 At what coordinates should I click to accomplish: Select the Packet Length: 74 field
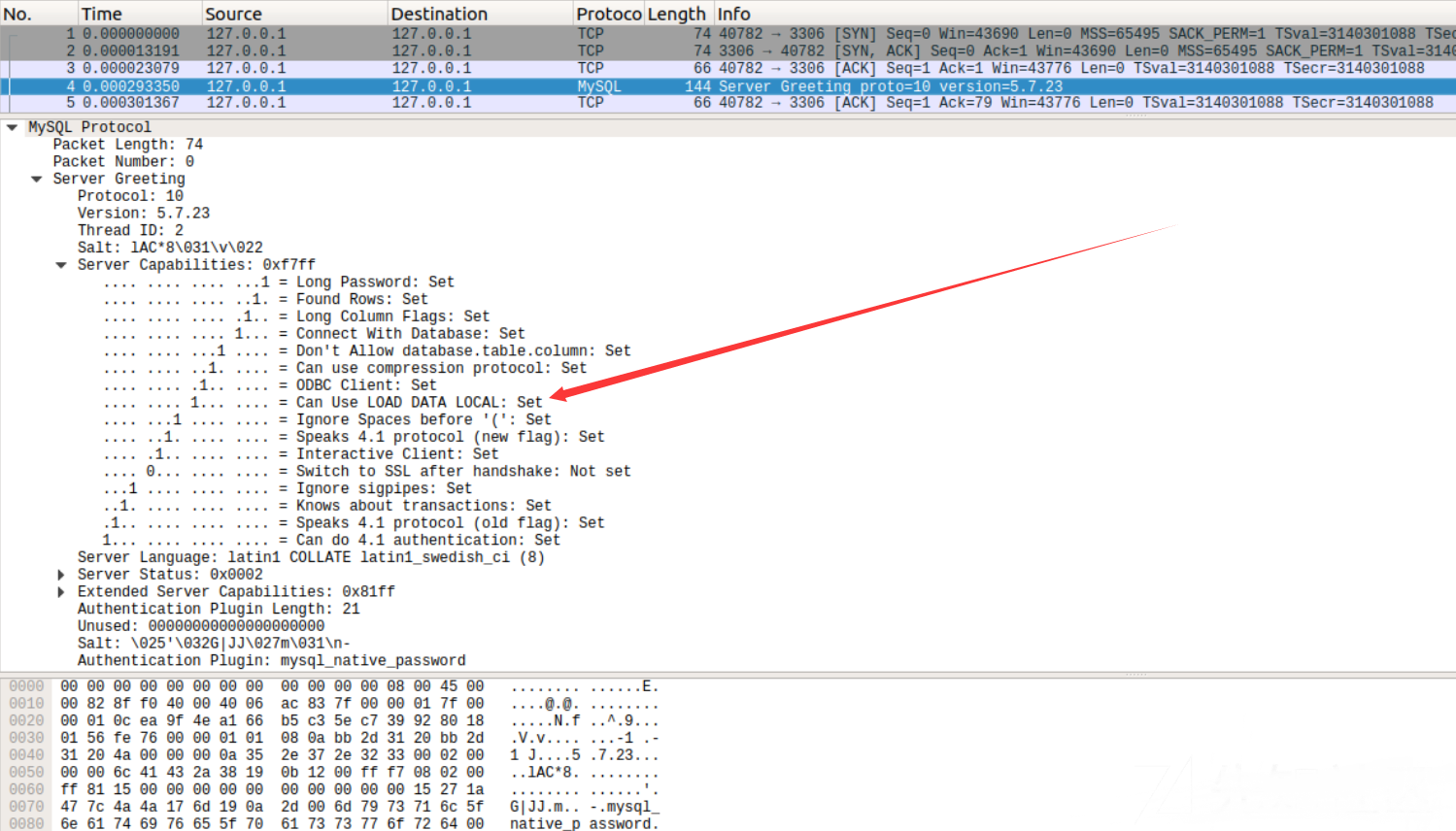(x=128, y=145)
